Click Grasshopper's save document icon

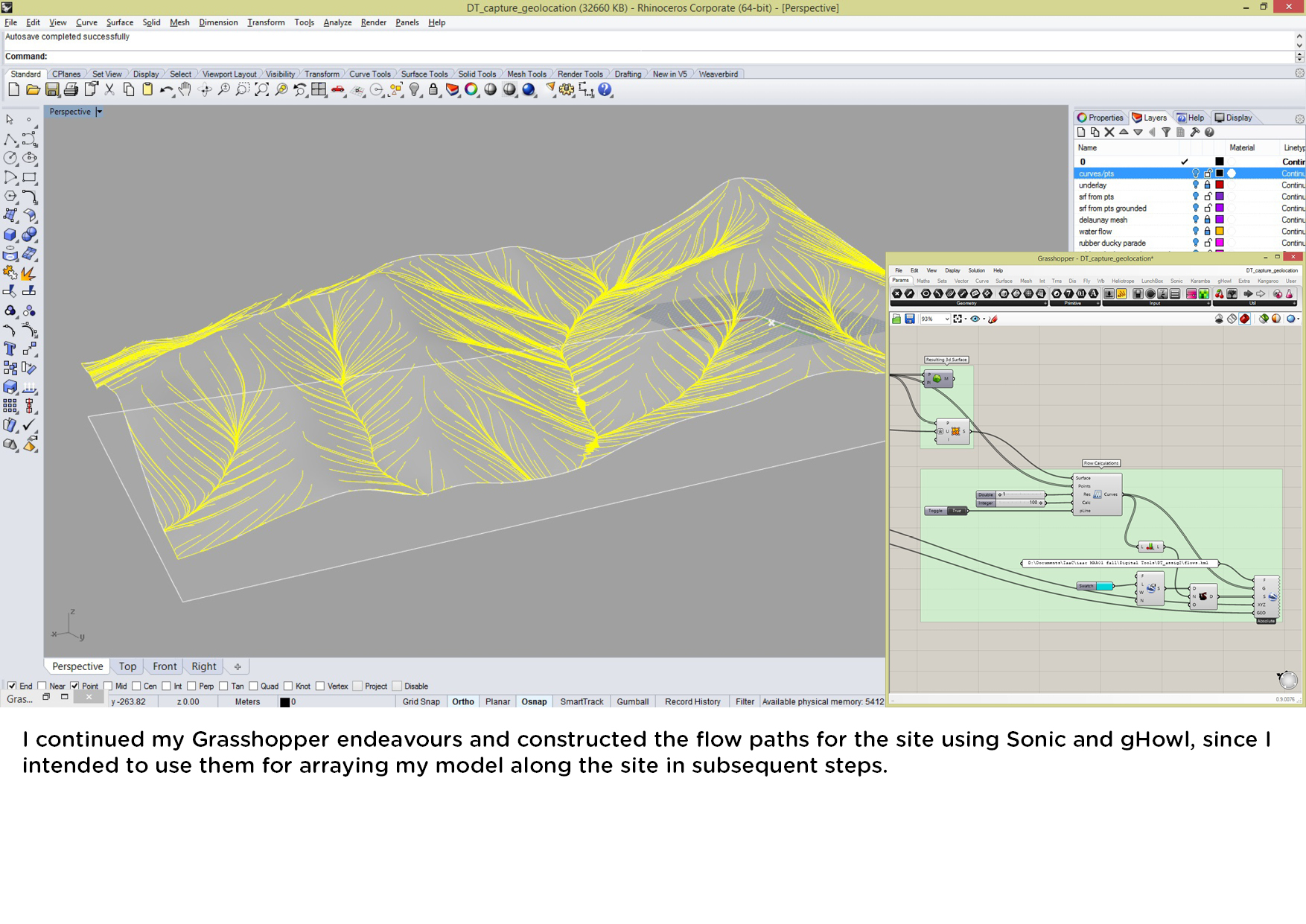pyautogui.click(x=910, y=319)
